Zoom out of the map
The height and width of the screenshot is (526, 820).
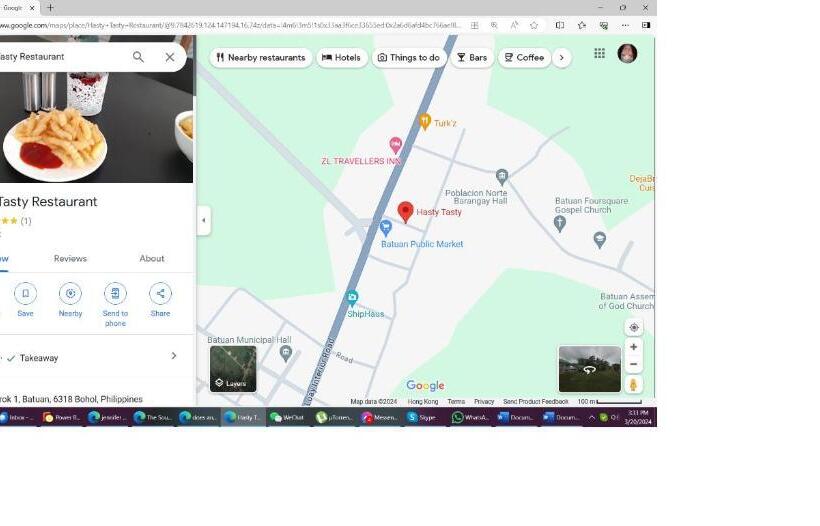(x=633, y=364)
